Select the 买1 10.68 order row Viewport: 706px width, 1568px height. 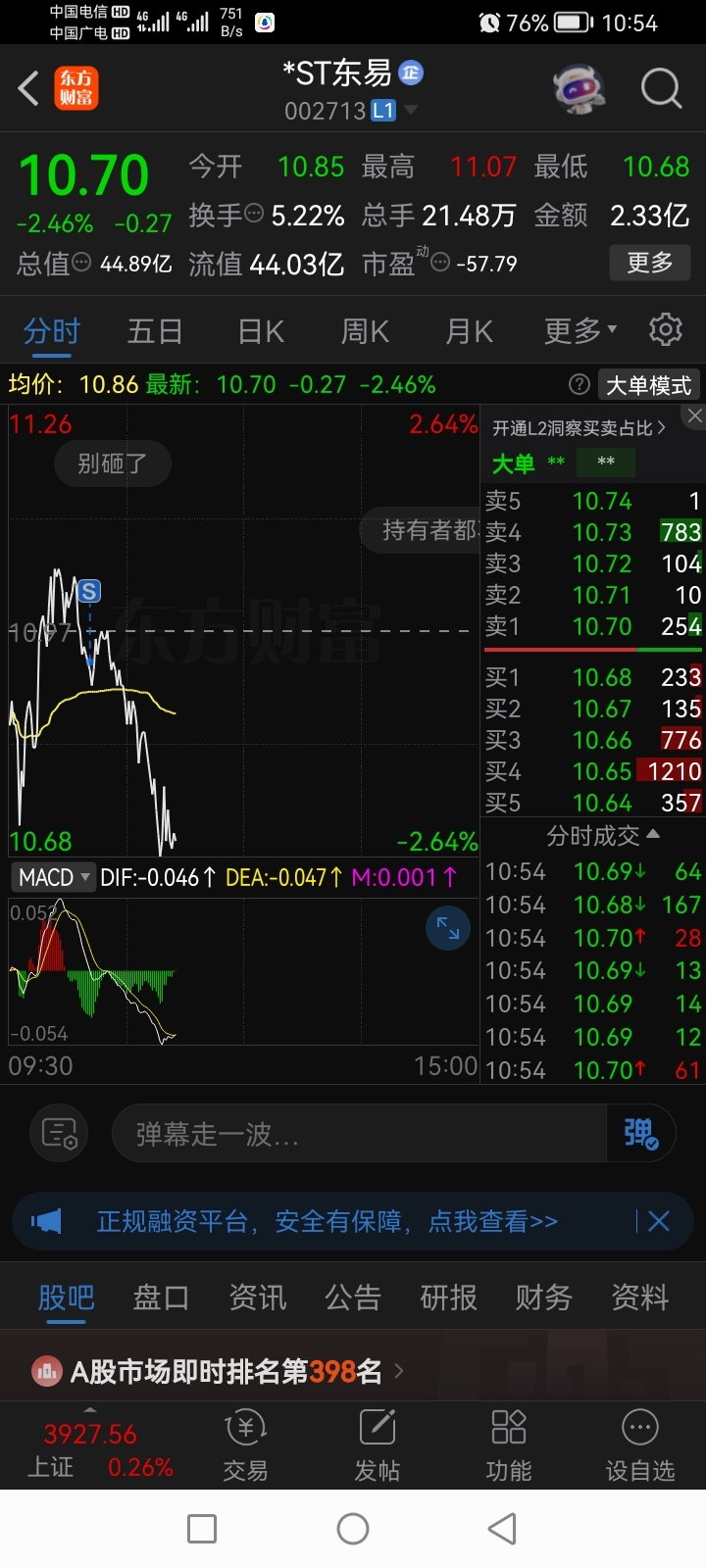[592, 677]
